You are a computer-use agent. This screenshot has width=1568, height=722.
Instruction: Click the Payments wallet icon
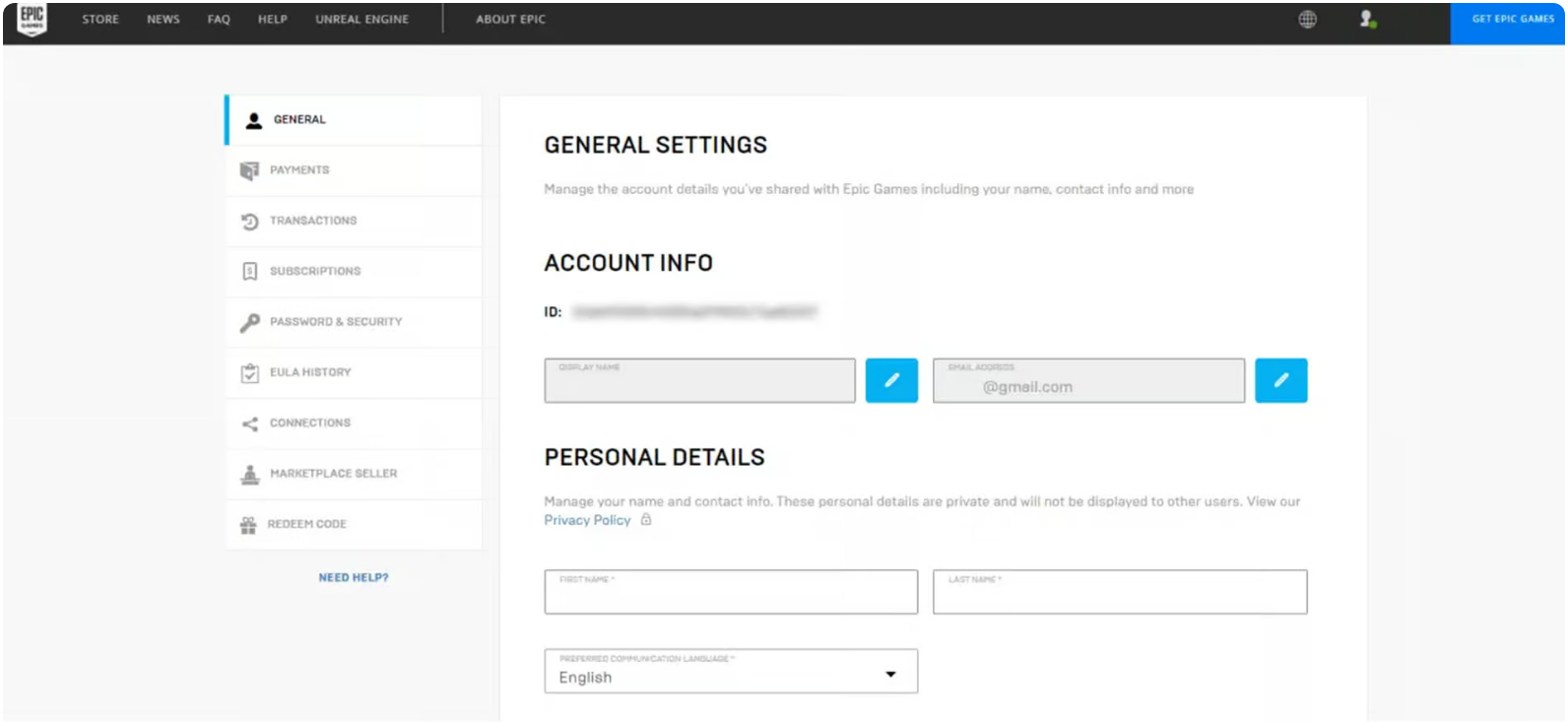pos(249,170)
